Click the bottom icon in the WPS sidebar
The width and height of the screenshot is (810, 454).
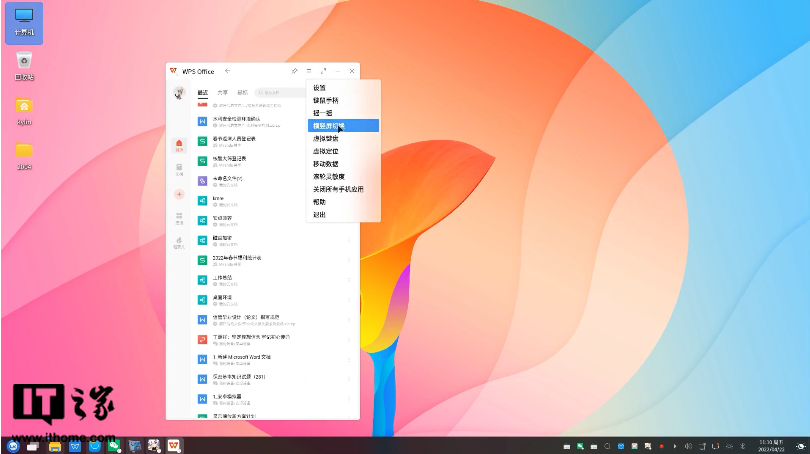(x=179, y=243)
